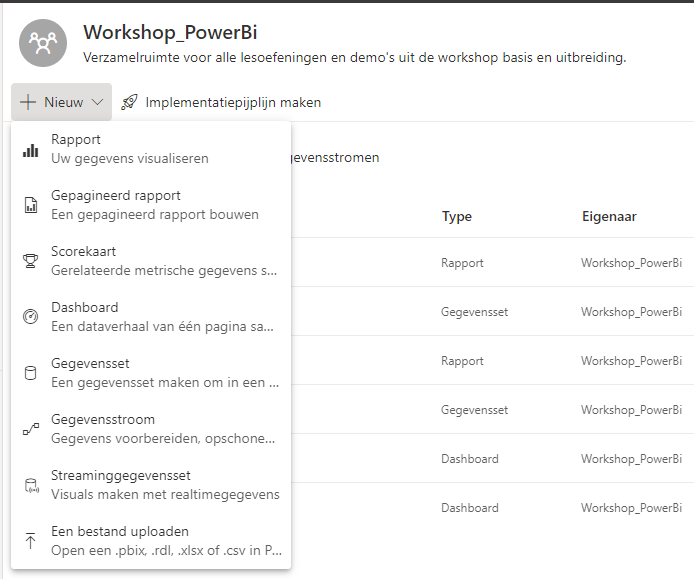This screenshot has width=694, height=579.
Task: Click the Scorekaart trophy icon
Action: [x=31, y=261]
